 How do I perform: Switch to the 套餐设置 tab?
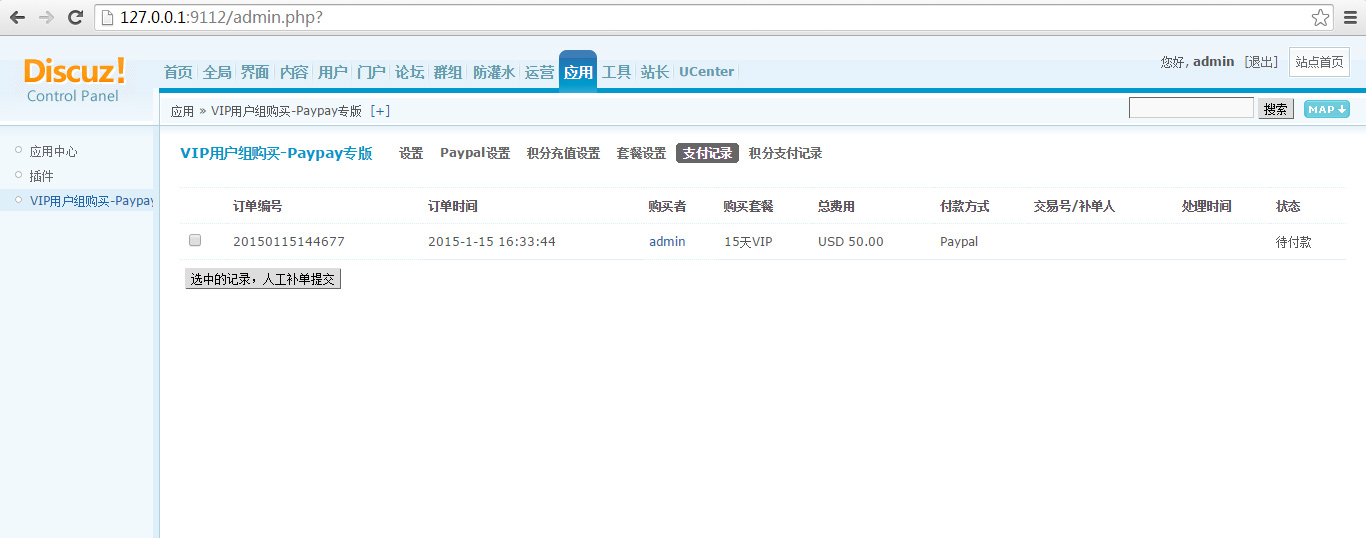point(641,154)
